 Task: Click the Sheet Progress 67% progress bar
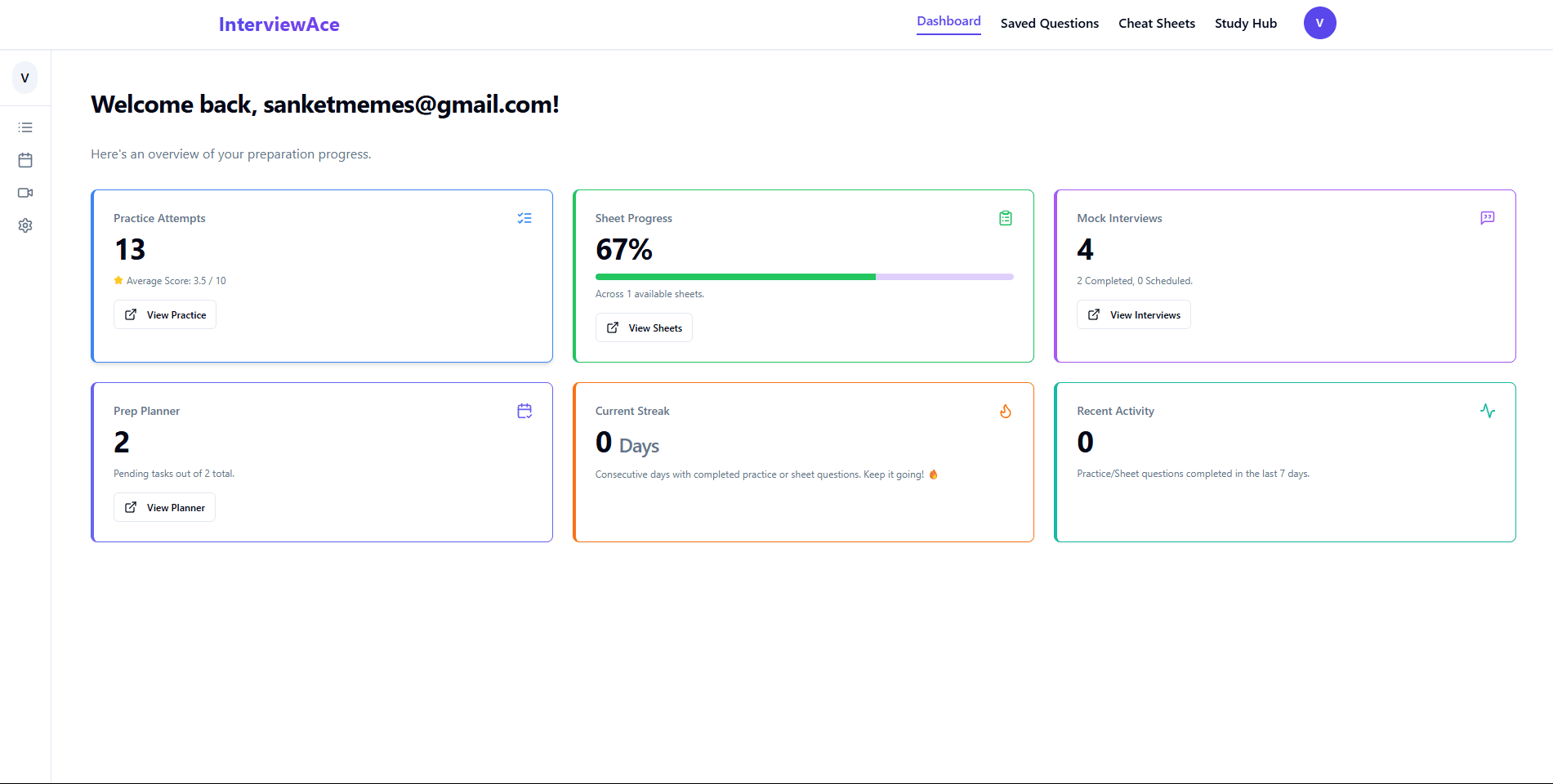pos(804,277)
